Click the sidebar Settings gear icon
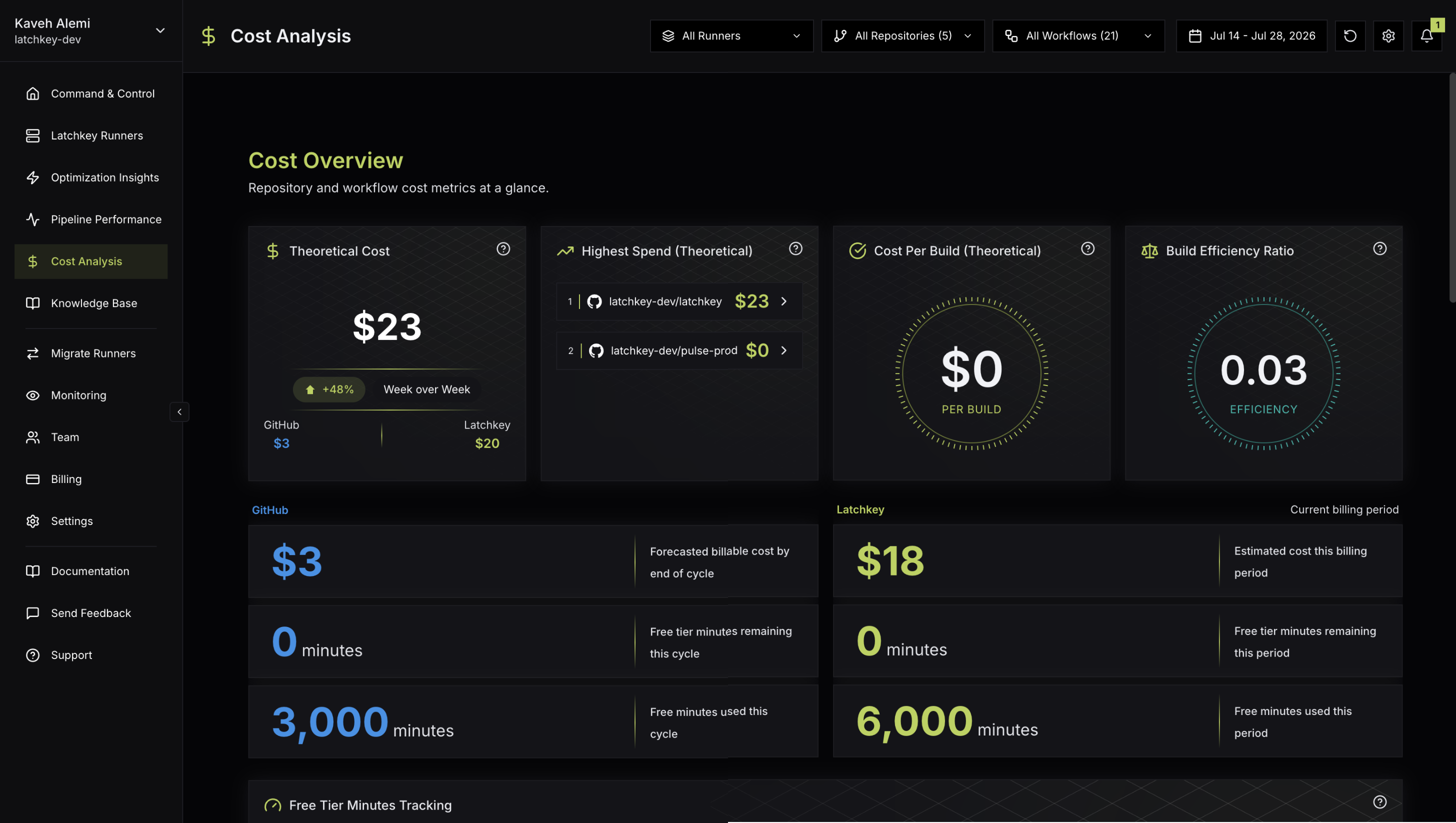 33,521
